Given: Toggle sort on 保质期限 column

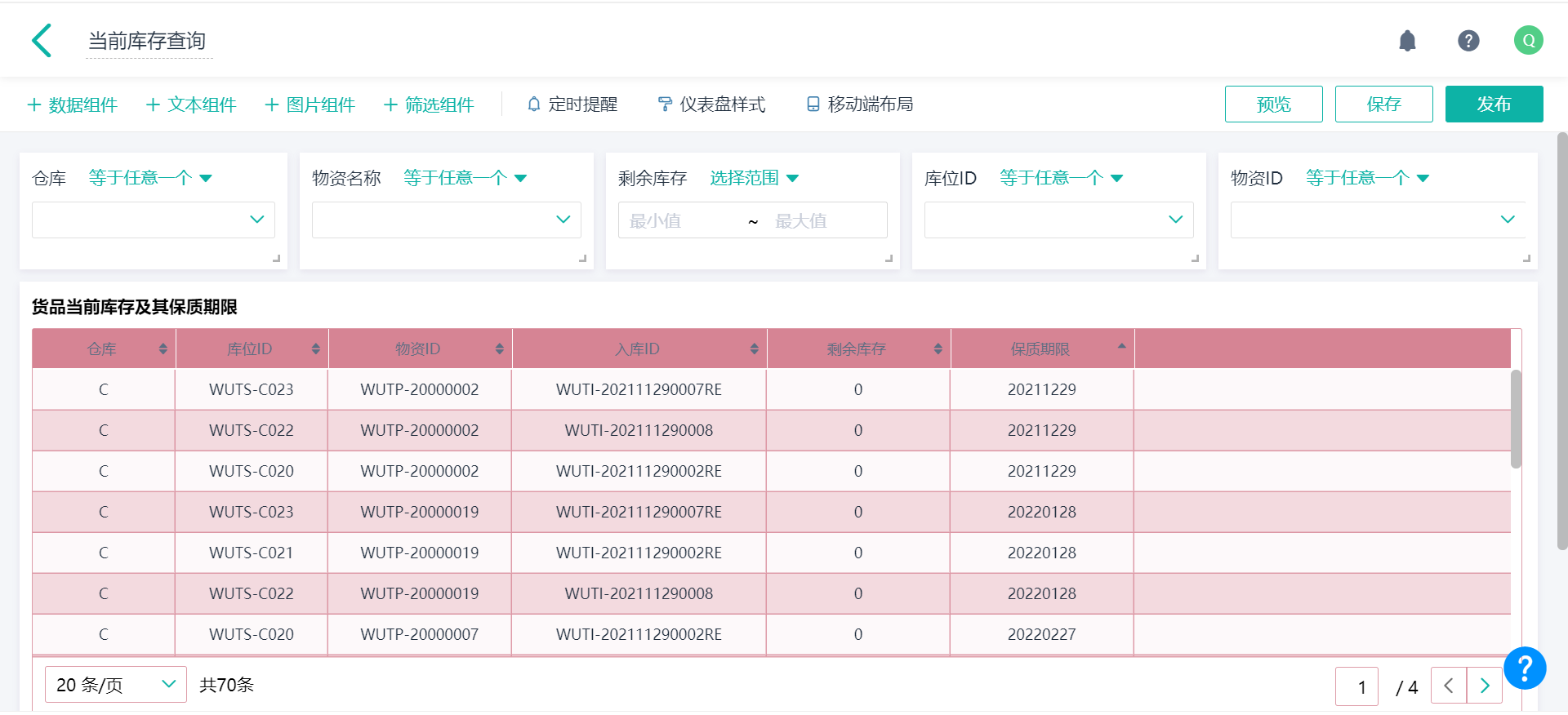Looking at the screenshot, I should 1121,349.
